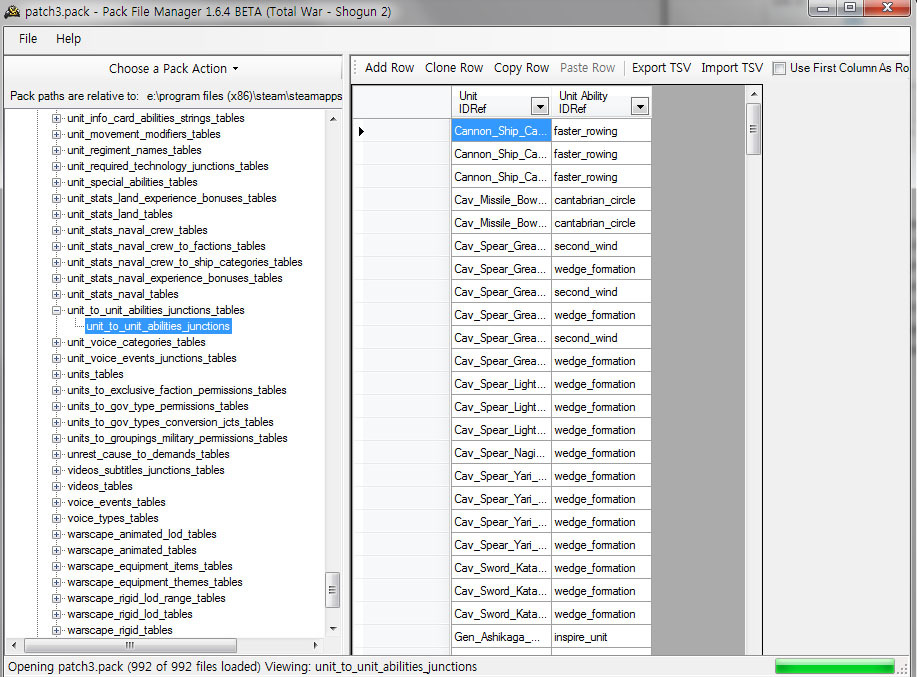The width and height of the screenshot is (917, 677).
Task: Open the File menu
Action: click(28, 38)
